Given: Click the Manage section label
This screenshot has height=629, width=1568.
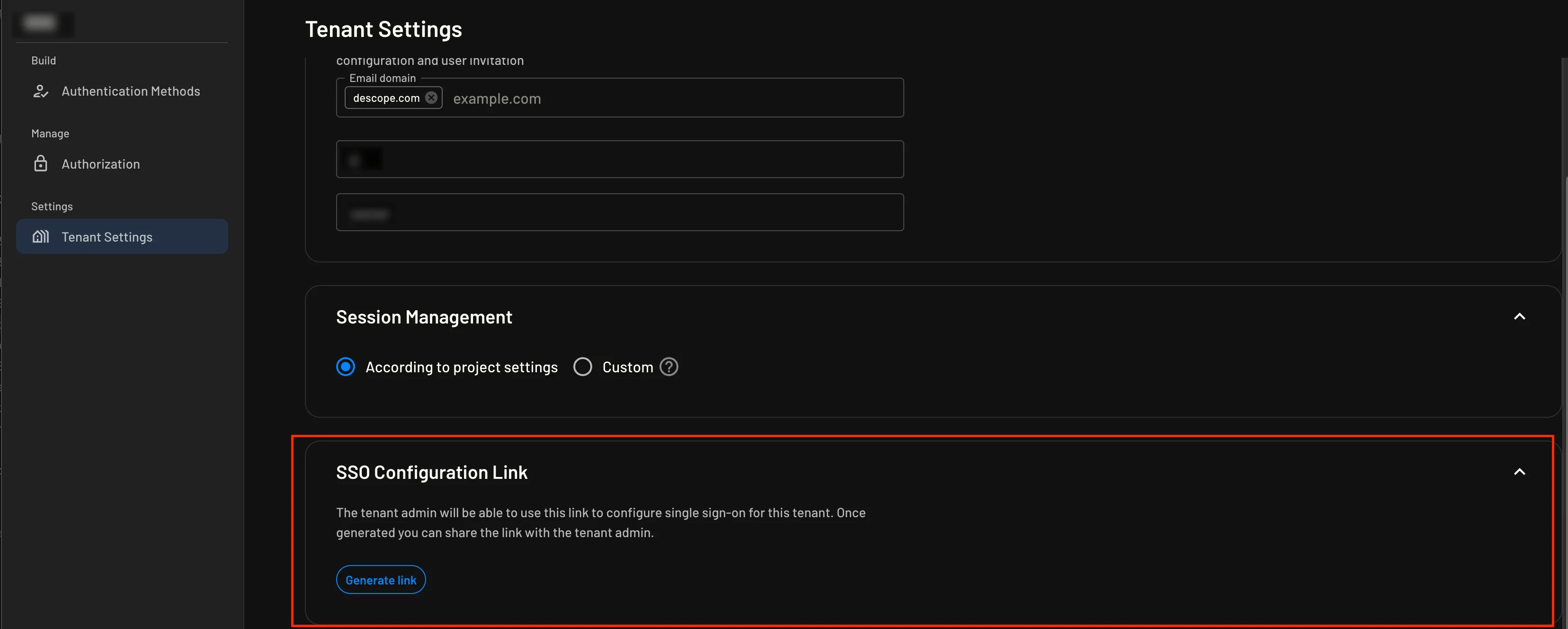Looking at the screenshot, I should pyautogui.click(x=50, y=134).
